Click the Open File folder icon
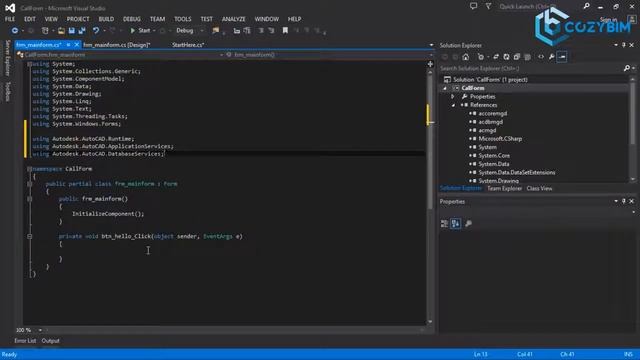Viewport: 640px width, 360px height. click(61, 31)
